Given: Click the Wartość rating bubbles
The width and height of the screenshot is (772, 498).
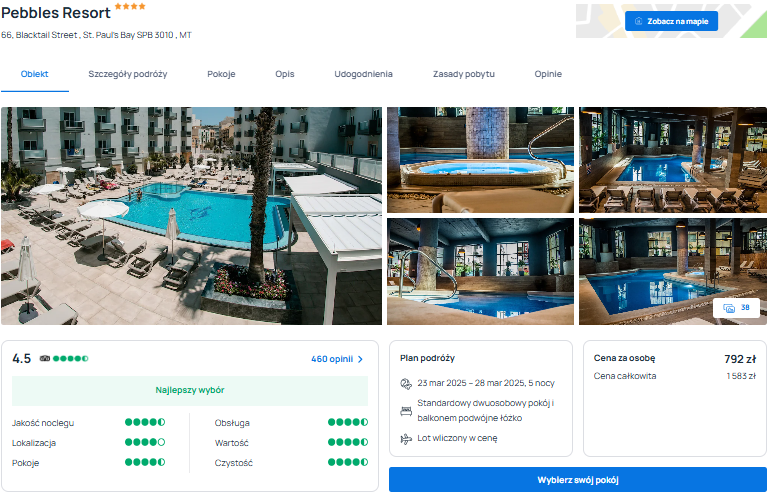Looking at the screenshot, I should click(348, 442).
